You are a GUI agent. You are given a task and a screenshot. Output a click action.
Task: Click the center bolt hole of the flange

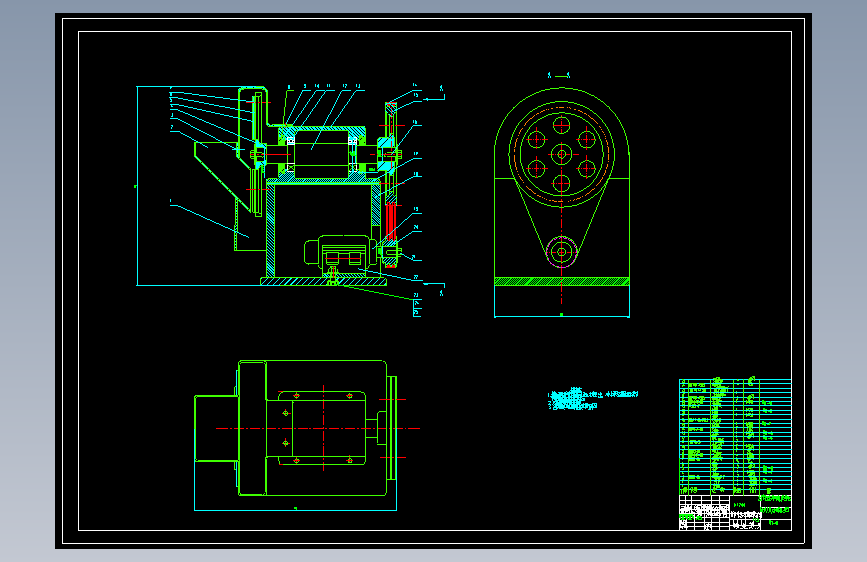click(562, 154)
